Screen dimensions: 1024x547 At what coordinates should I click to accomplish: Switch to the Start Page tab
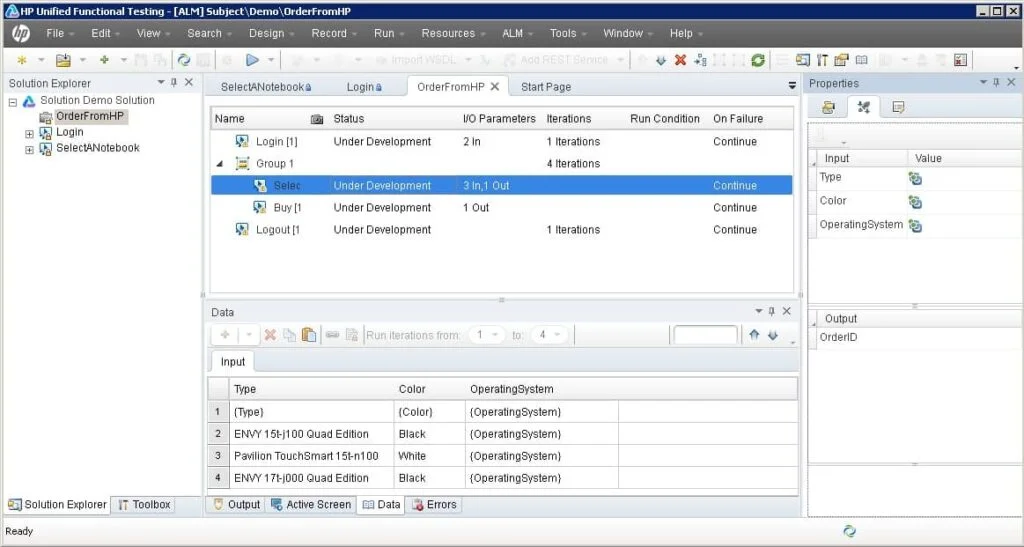pyautogui.click(x=546, y=87)
